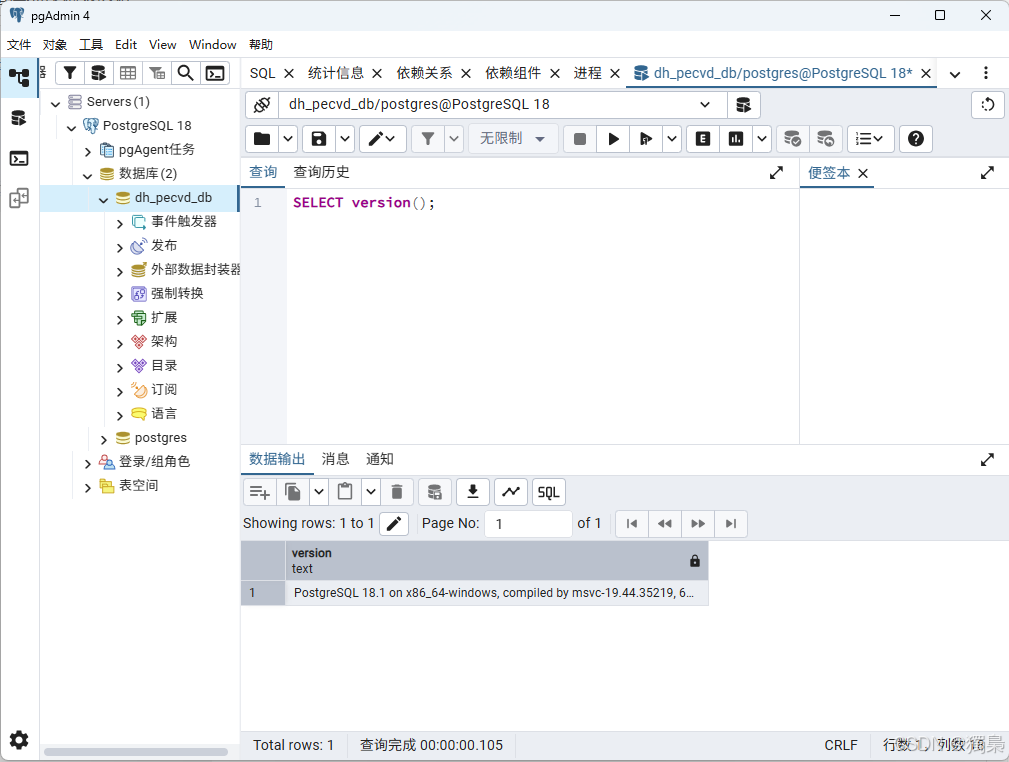Open filter options dropdown arrow
1009x762 pixels.
[x=454, y=138]
